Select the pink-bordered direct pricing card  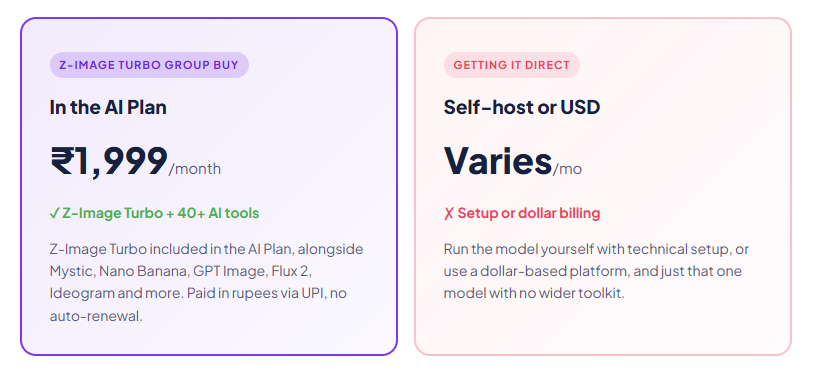[x=603, y=186]
